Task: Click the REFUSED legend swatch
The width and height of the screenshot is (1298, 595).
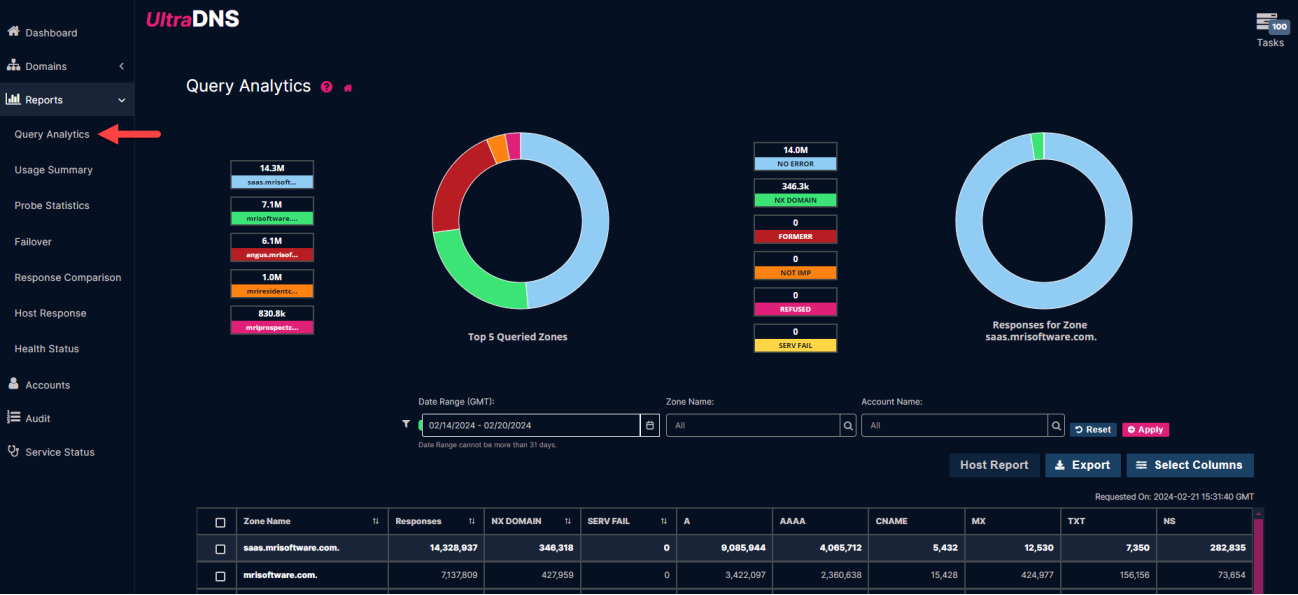Action: [795, 309]
